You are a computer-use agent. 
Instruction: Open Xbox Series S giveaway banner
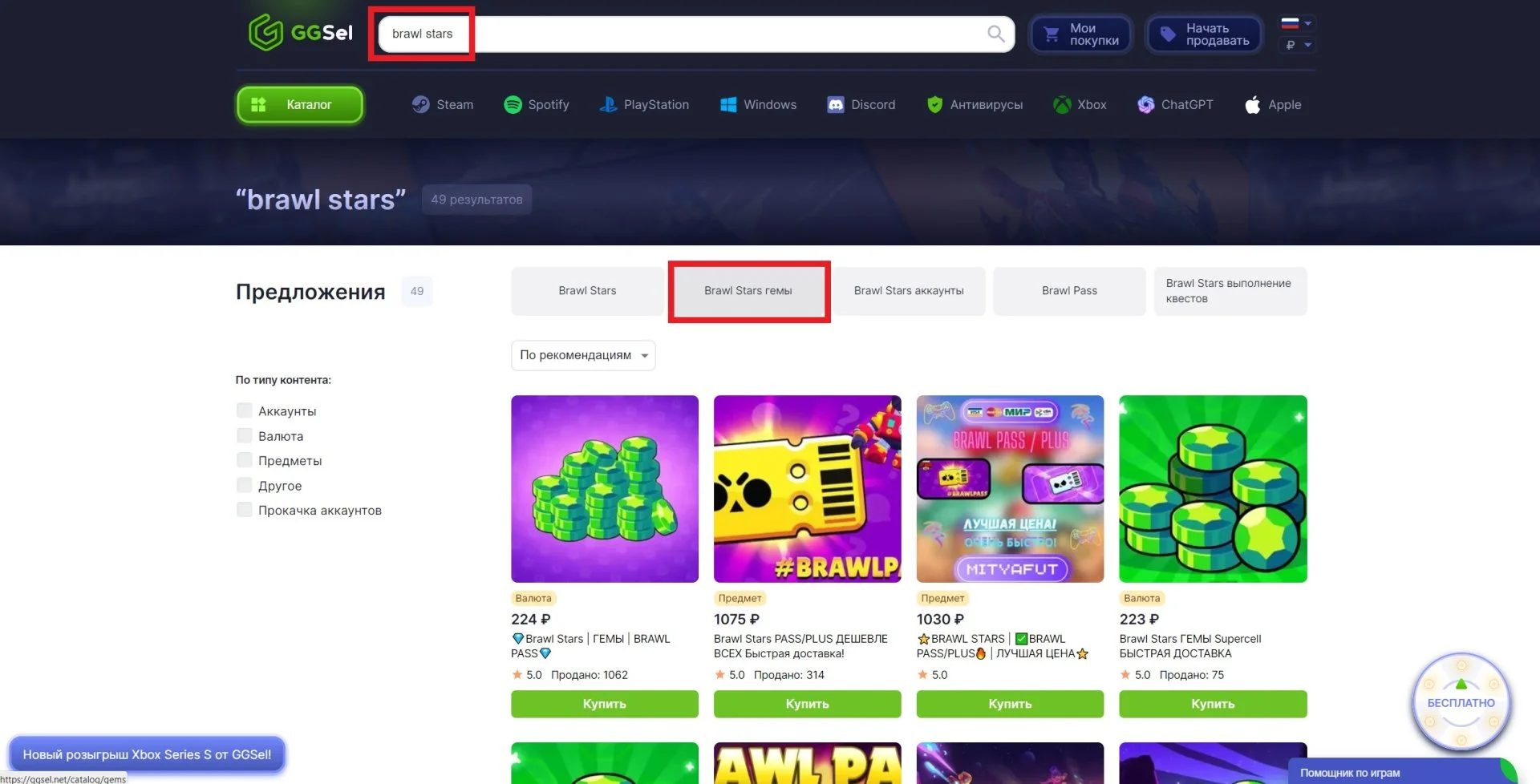147,754
